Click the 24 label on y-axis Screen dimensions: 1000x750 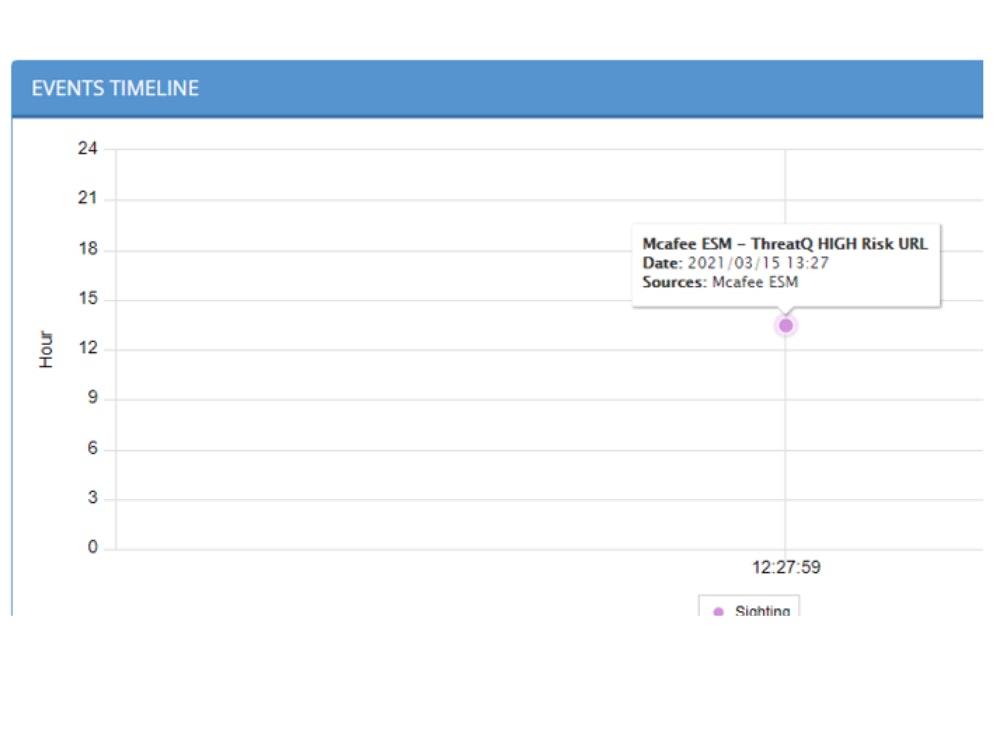(x=88, y=149)
